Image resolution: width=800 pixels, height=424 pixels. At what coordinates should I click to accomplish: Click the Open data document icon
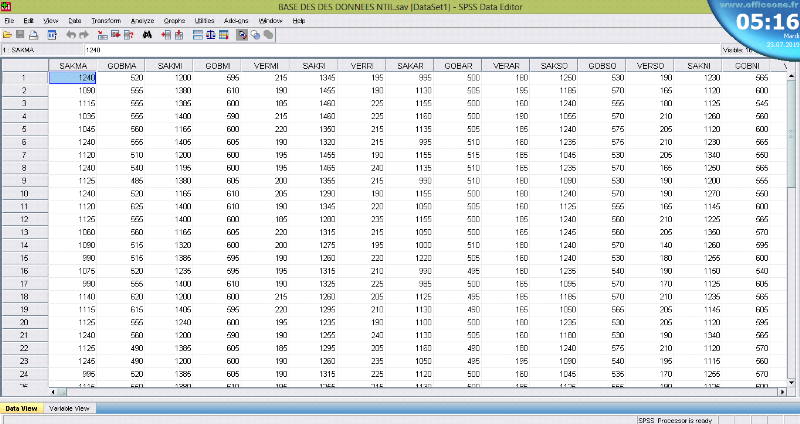click(x=7, y=35)
